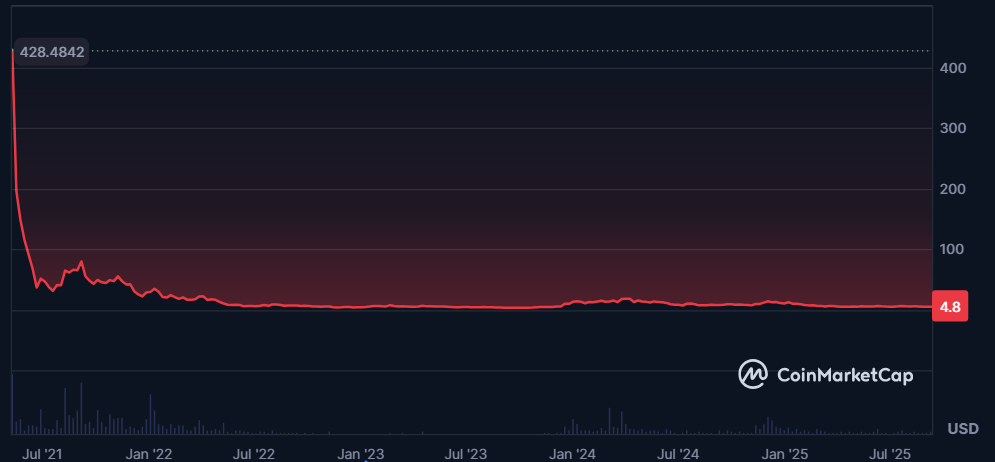Click the Jul '23 date axis label
Image resolution: width=995 pixels, height=462 pixels.
tap(466, 454)
